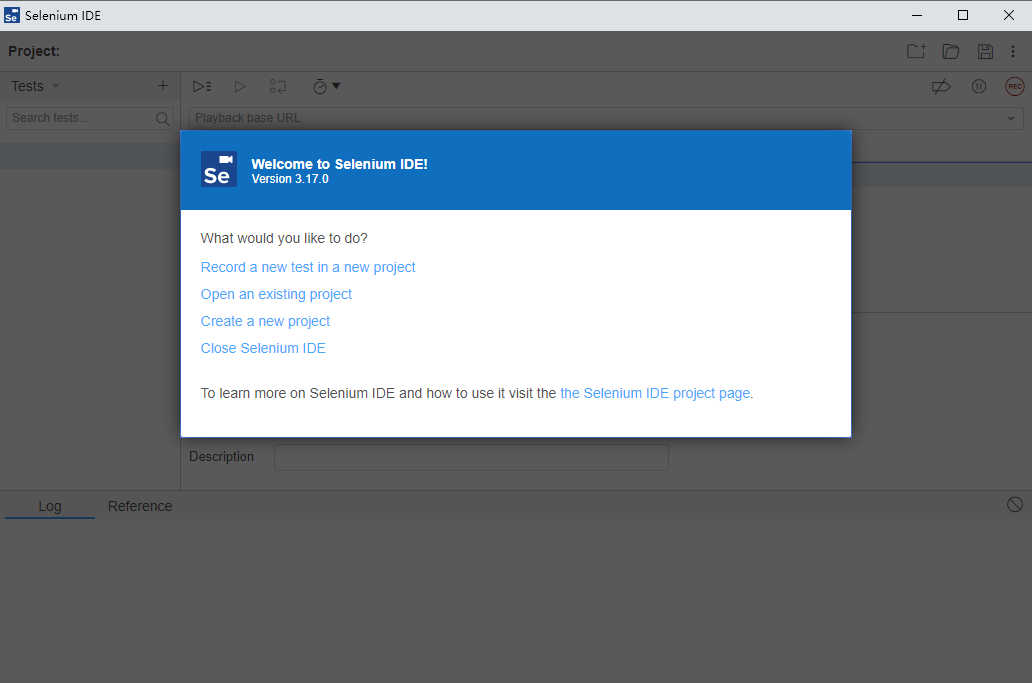
Task: Click the create new project folder icon
Action: (916, 51)
